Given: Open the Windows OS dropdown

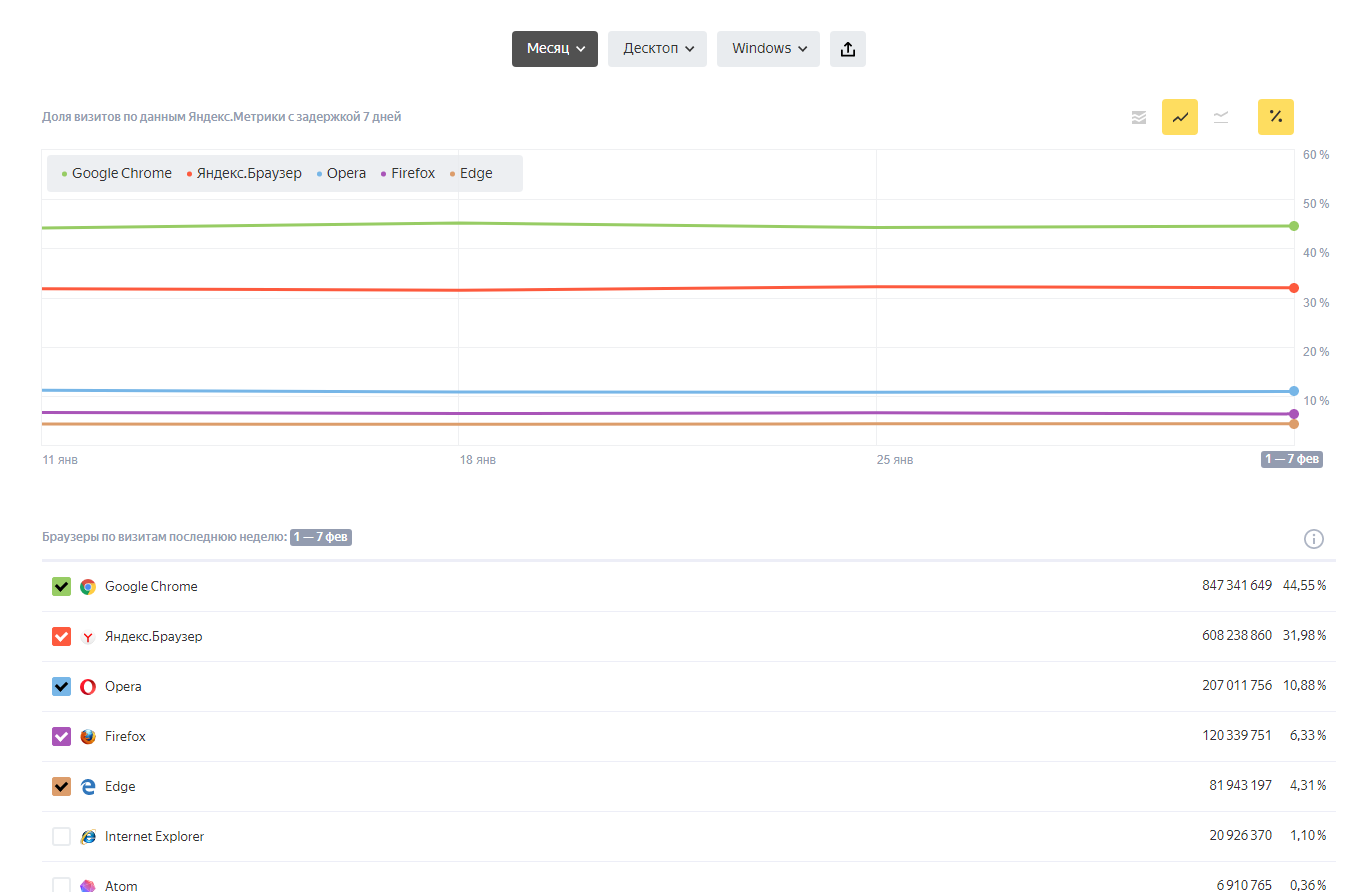Looking at the screenshot, I should [x=768, y=49].
